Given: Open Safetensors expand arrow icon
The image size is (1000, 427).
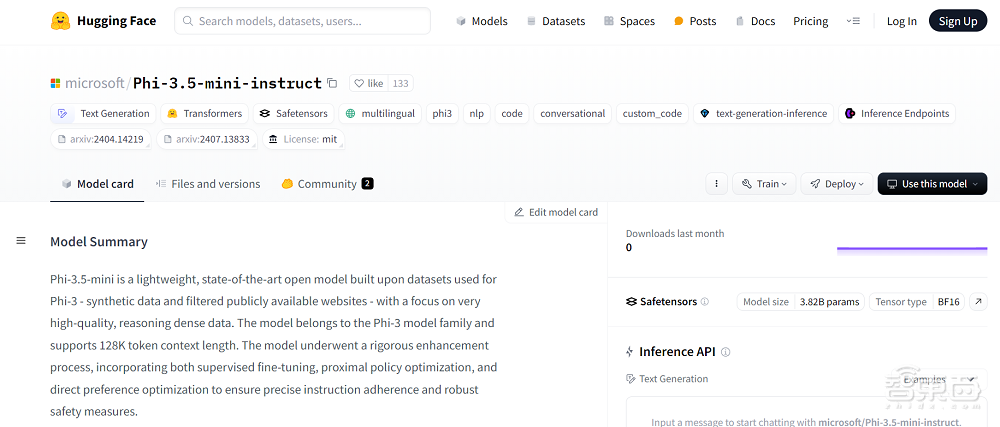Looking at the screenshot, I should 979,302.
